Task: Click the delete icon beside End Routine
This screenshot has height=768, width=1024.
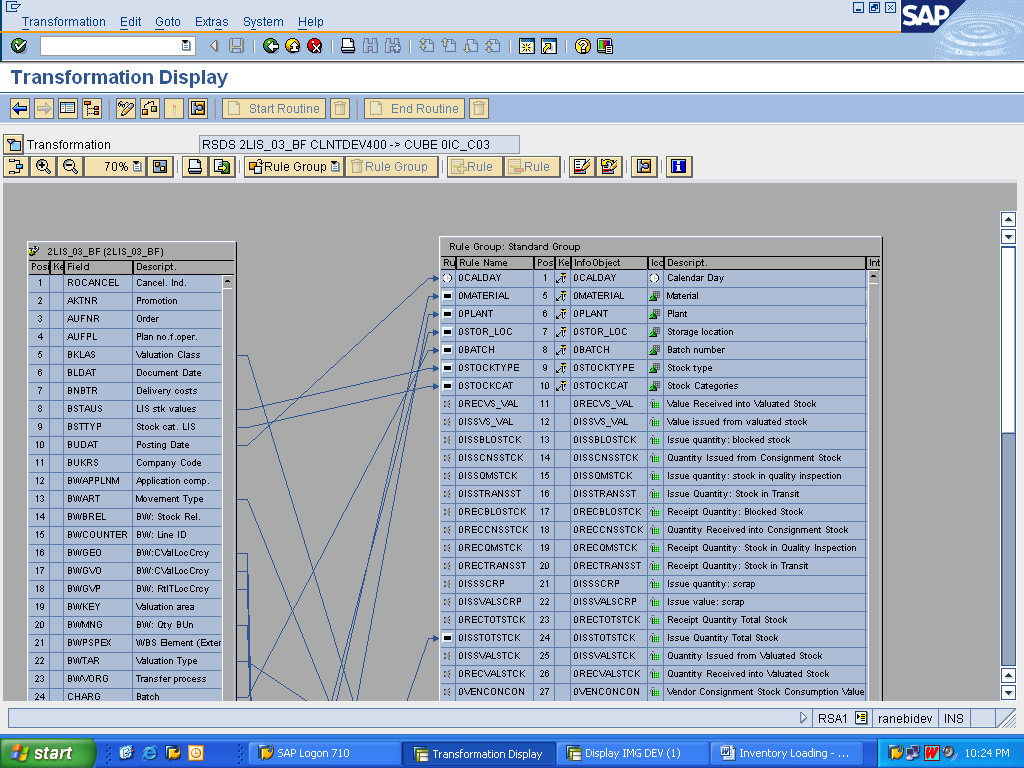Action: tap(479, 108)
